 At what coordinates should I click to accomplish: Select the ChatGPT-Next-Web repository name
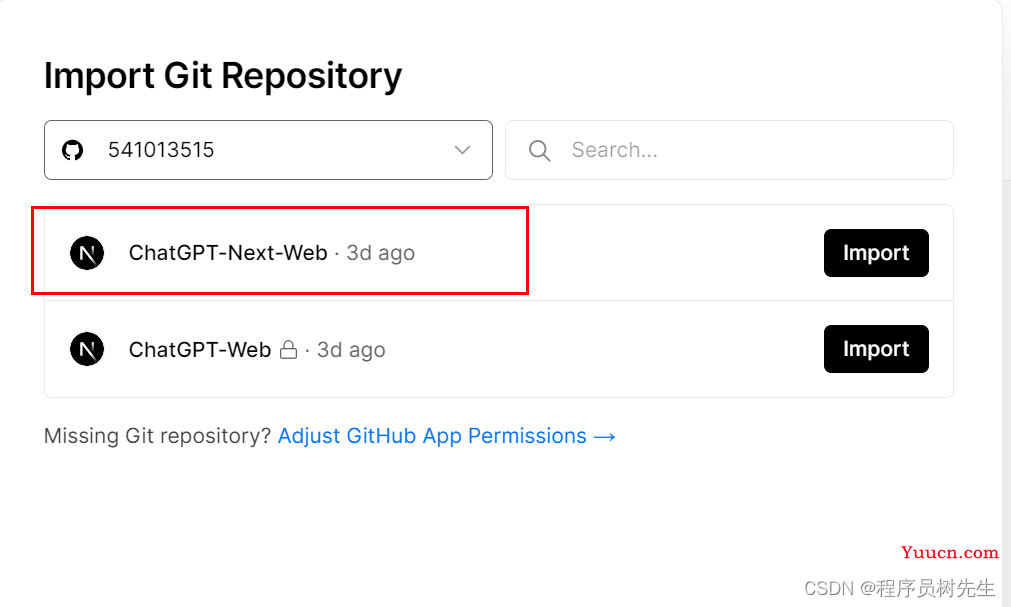coord(228,253)
